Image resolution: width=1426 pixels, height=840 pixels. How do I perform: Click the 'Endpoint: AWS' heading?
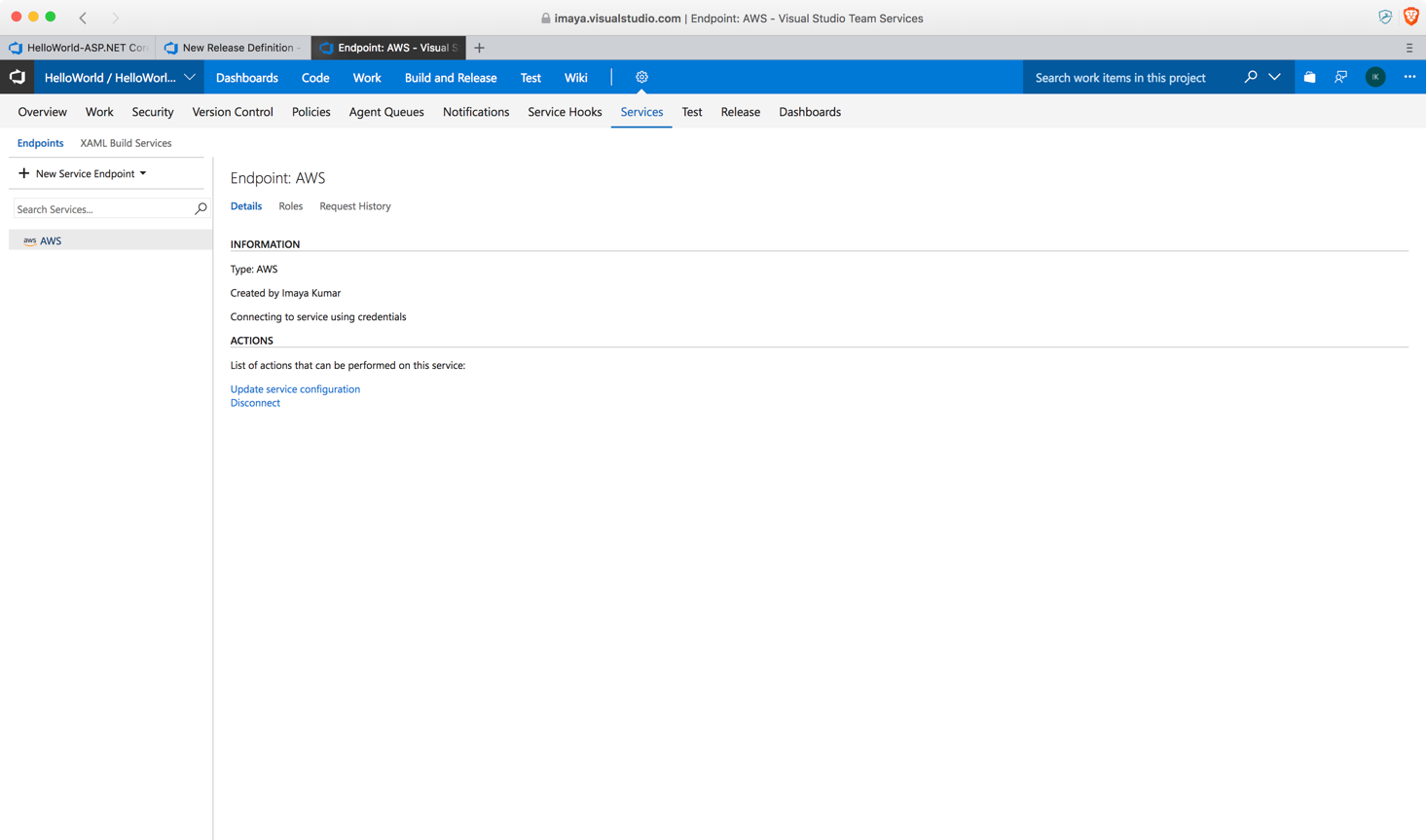[x=277, y=178]
